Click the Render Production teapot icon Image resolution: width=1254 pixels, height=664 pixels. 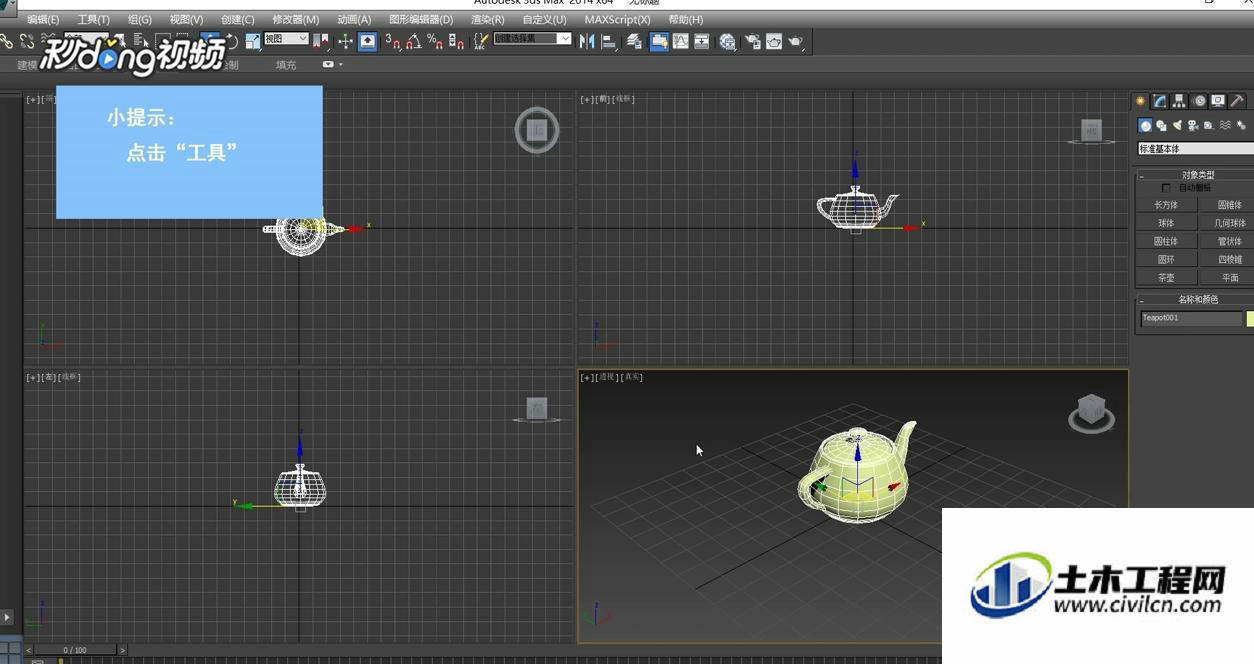[x=796, y=42]
